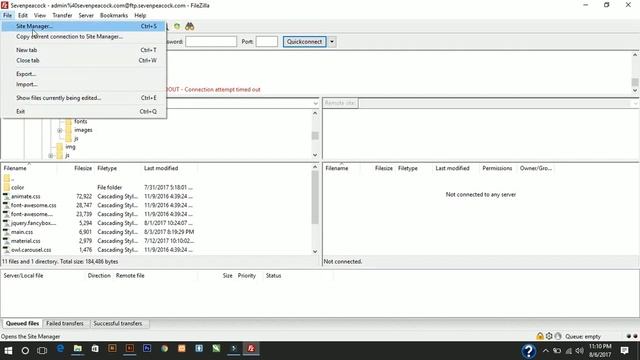The width and height of the screenshot is (640, 360).
Task: Select material.css in the local file list
Action: (25, 241)
